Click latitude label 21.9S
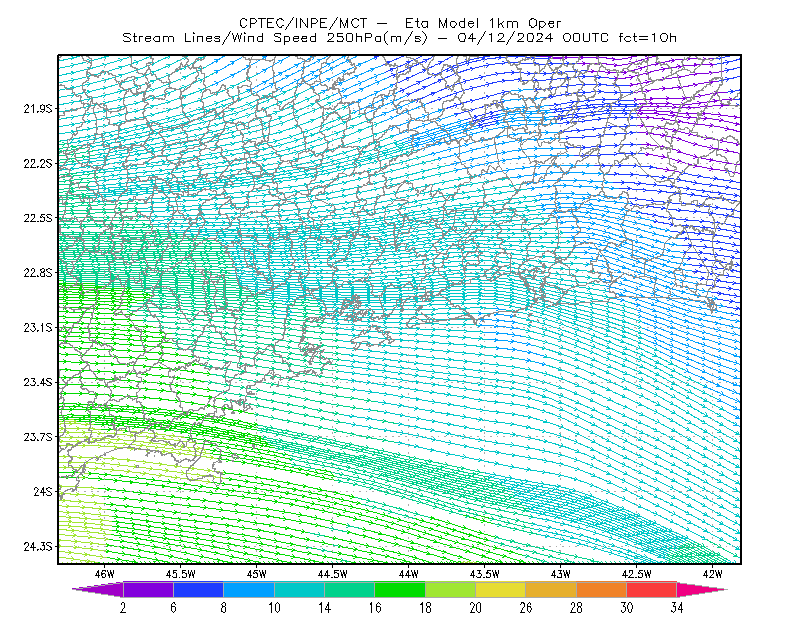This screenshot has width=800, height=618. [x=37, y=108]
